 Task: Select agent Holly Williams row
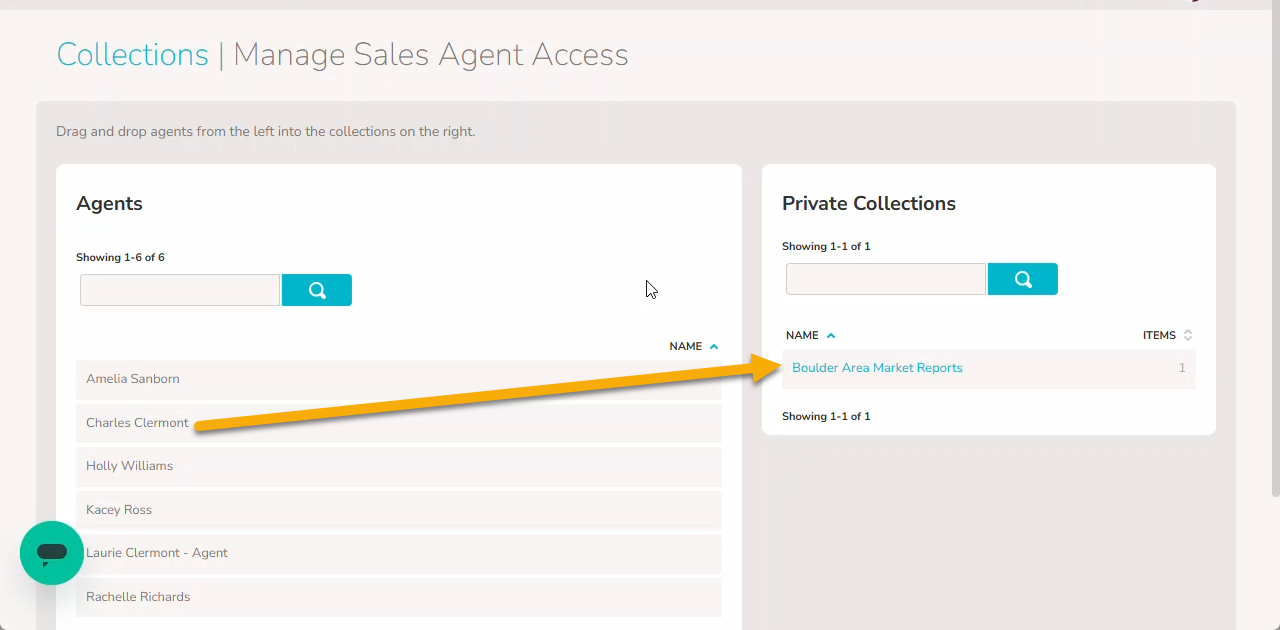point(398,466)
